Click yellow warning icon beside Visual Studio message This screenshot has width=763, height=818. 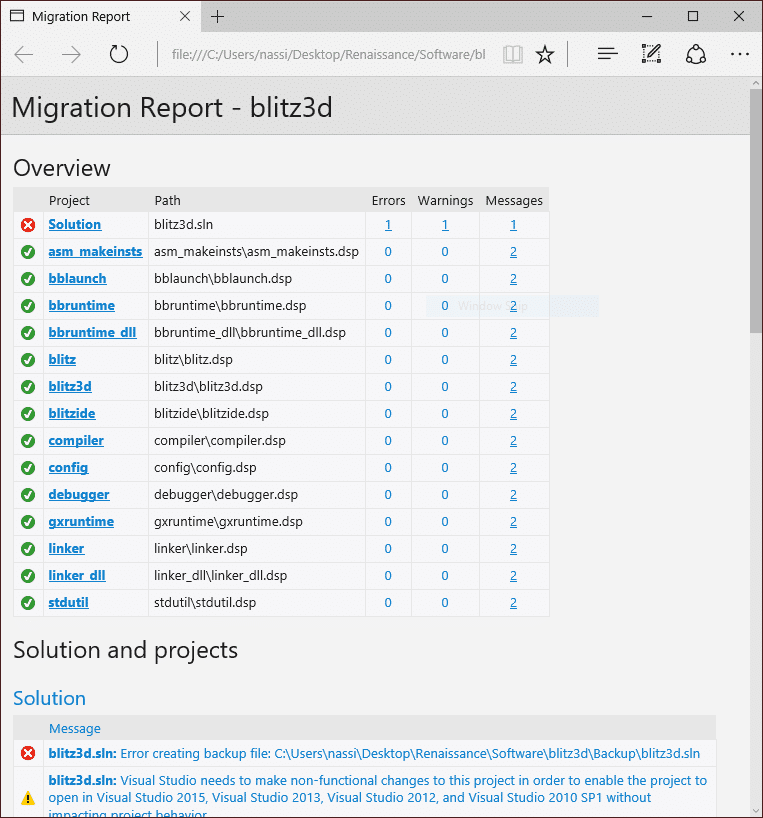coord(28,798)
